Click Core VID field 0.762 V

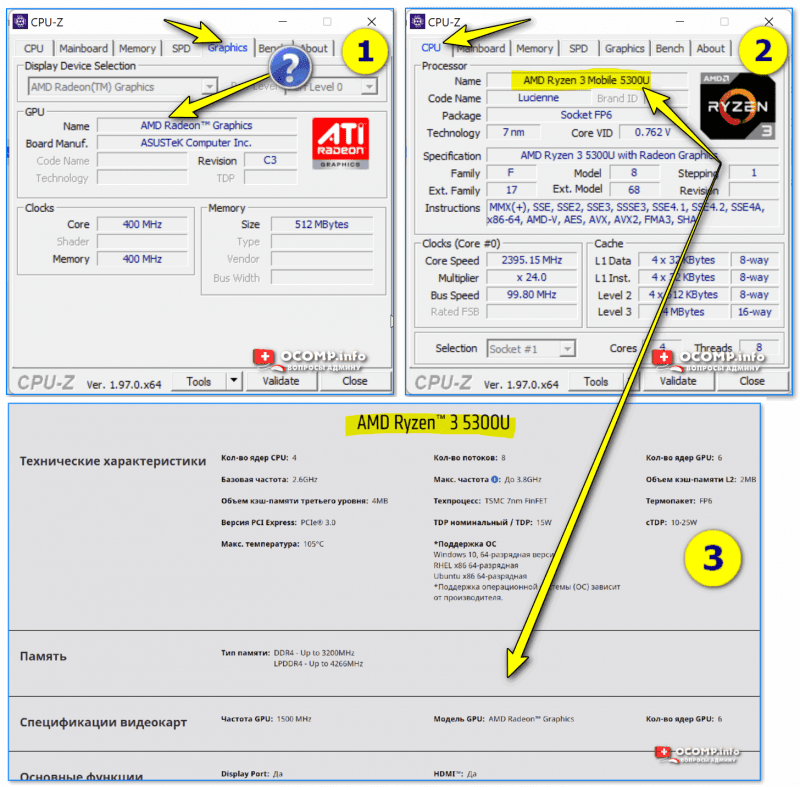[653, 132]
